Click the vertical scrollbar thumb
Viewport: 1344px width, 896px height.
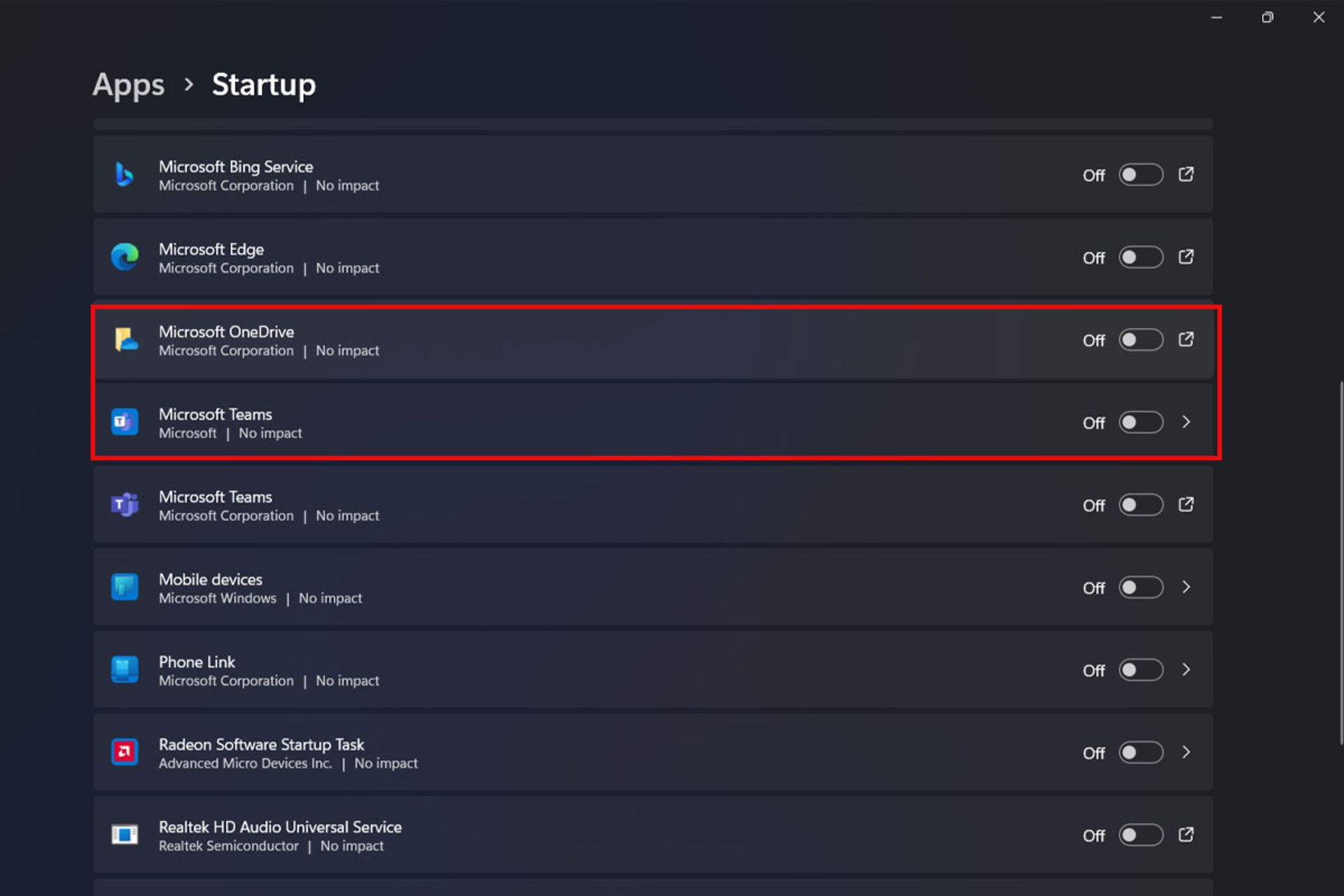click(1340, 560)
